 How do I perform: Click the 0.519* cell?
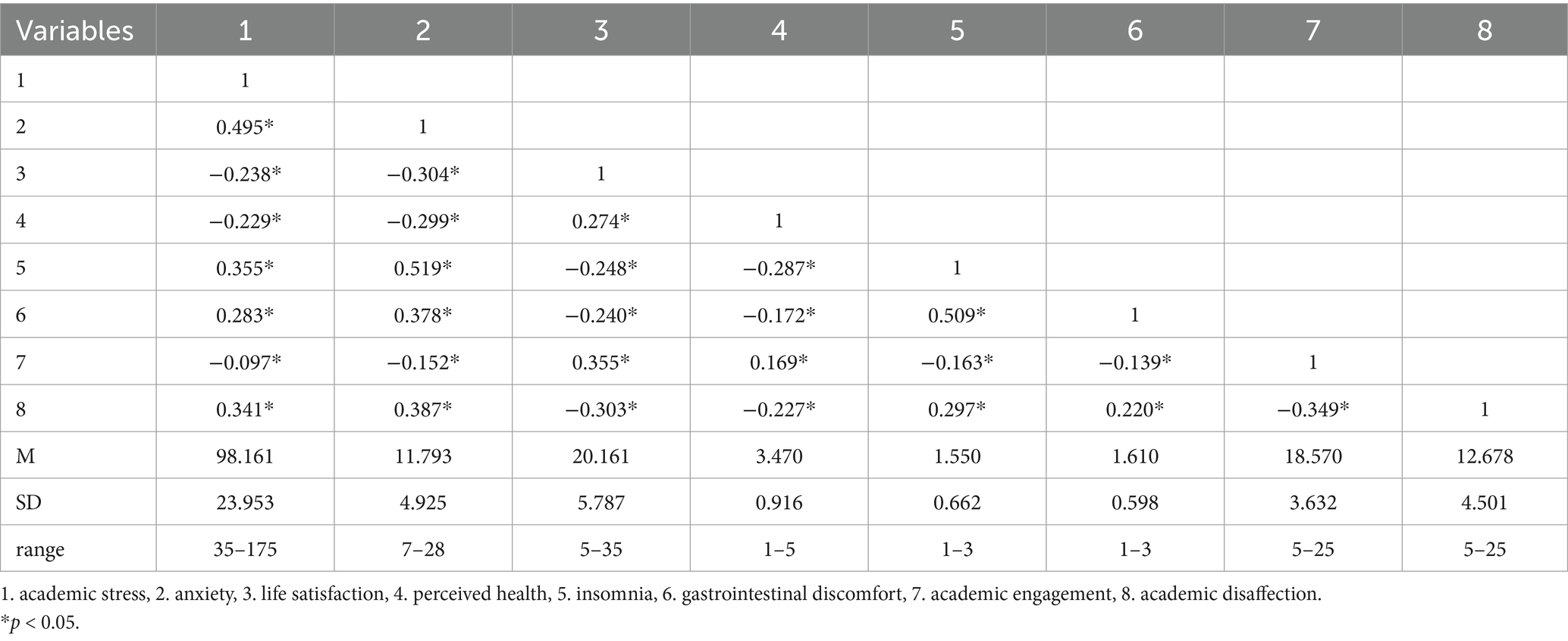[423, 268]
